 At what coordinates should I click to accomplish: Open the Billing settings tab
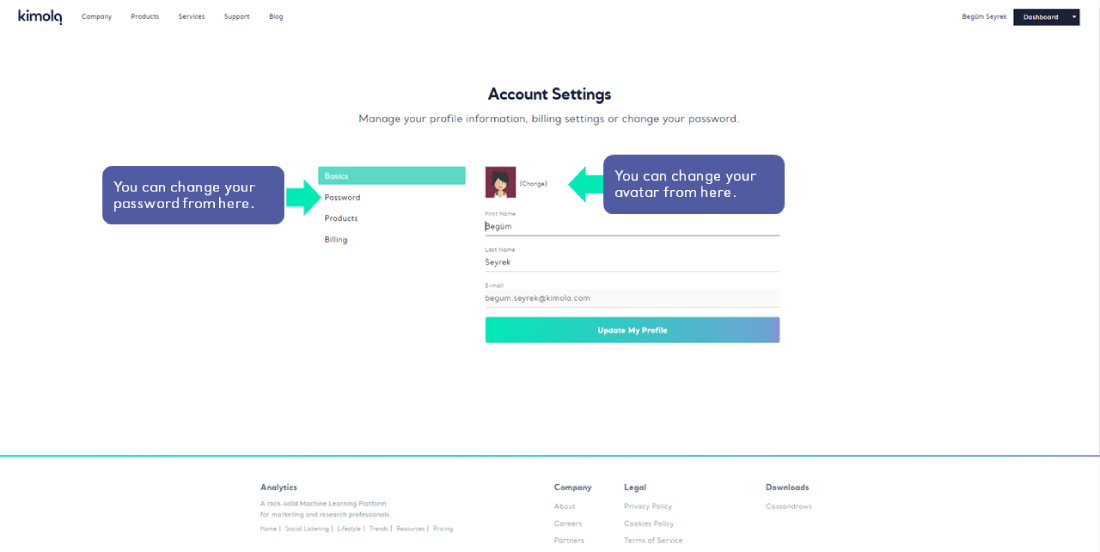coord(336,240)
